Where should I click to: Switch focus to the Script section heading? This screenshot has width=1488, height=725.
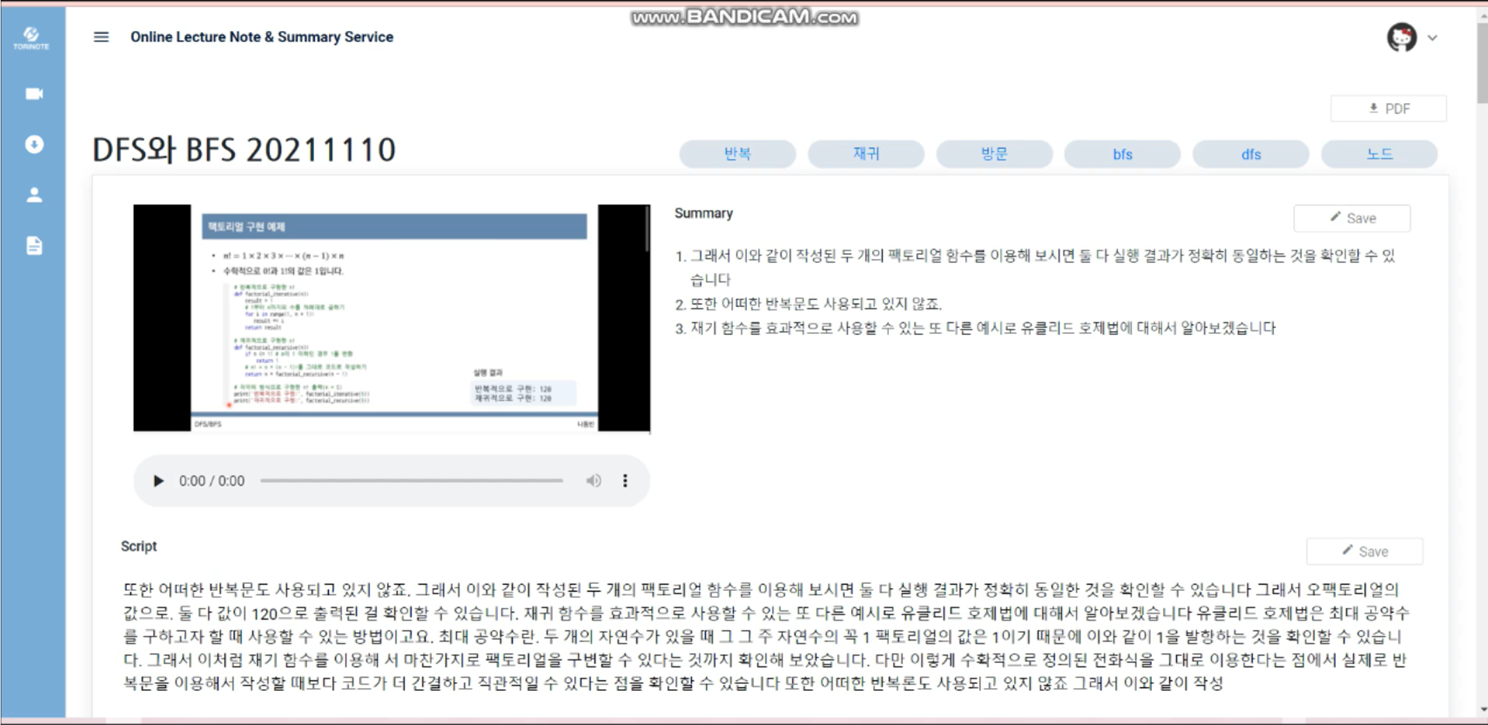pos(138,546)
